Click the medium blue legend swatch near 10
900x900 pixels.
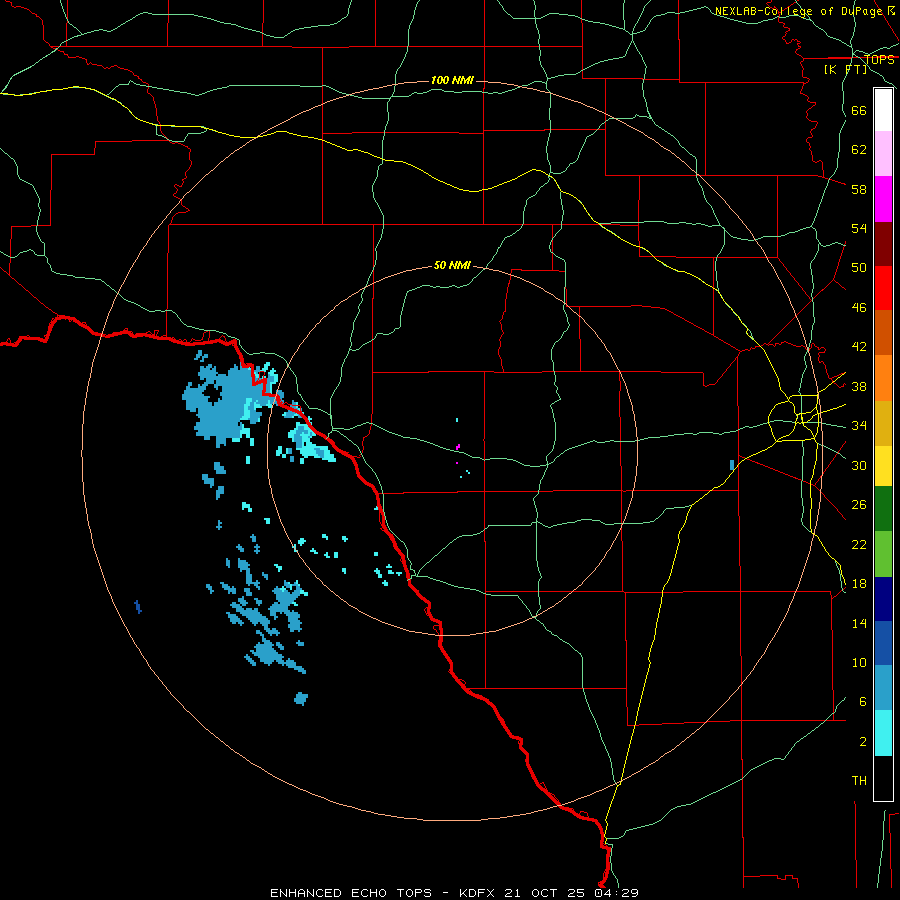[x=883, y=643]
